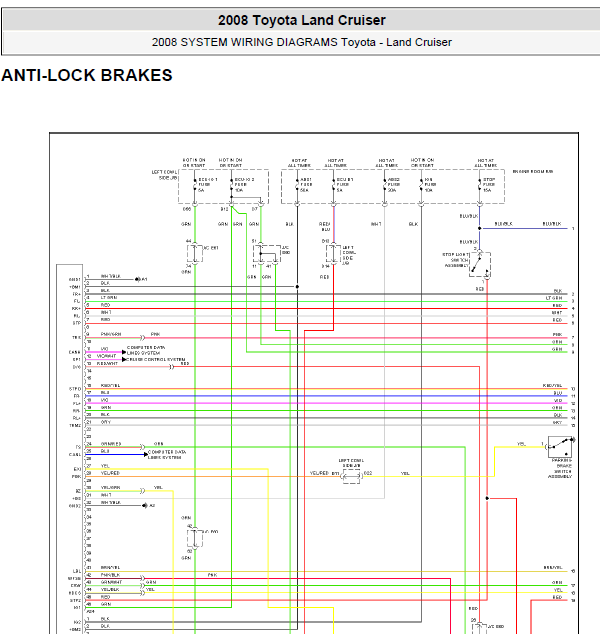Click the ECU-IG 2 fuse 10A label

(244, 184)
